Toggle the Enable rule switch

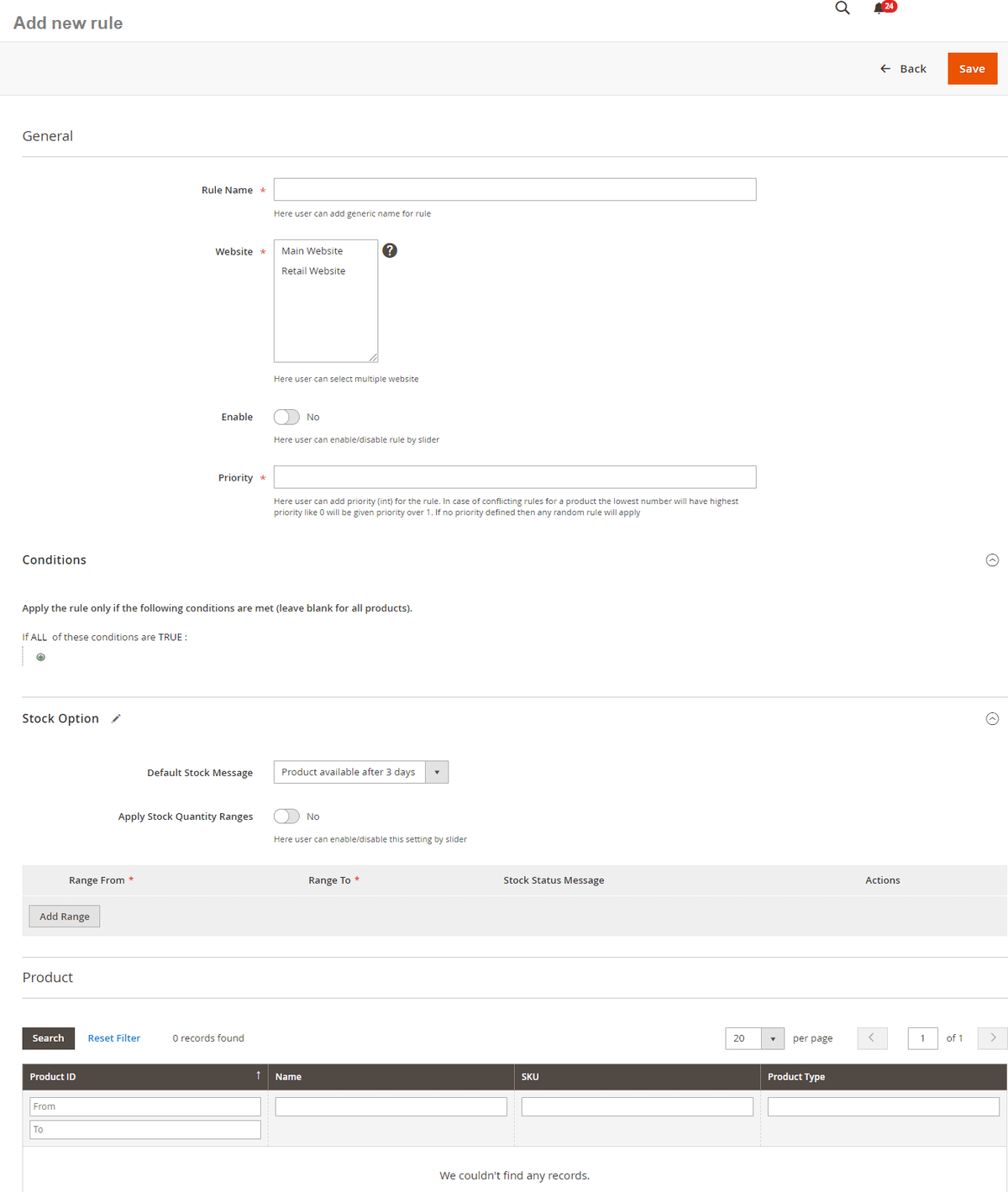coord(286,417)
